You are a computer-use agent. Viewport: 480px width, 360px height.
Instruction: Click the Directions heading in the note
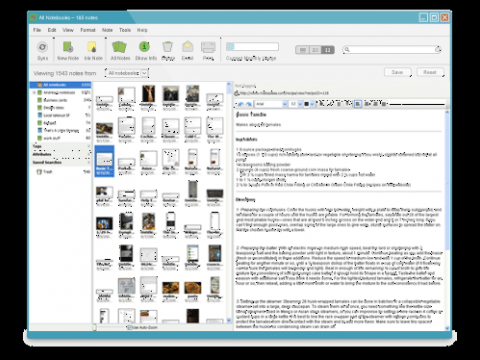(245, 199)
